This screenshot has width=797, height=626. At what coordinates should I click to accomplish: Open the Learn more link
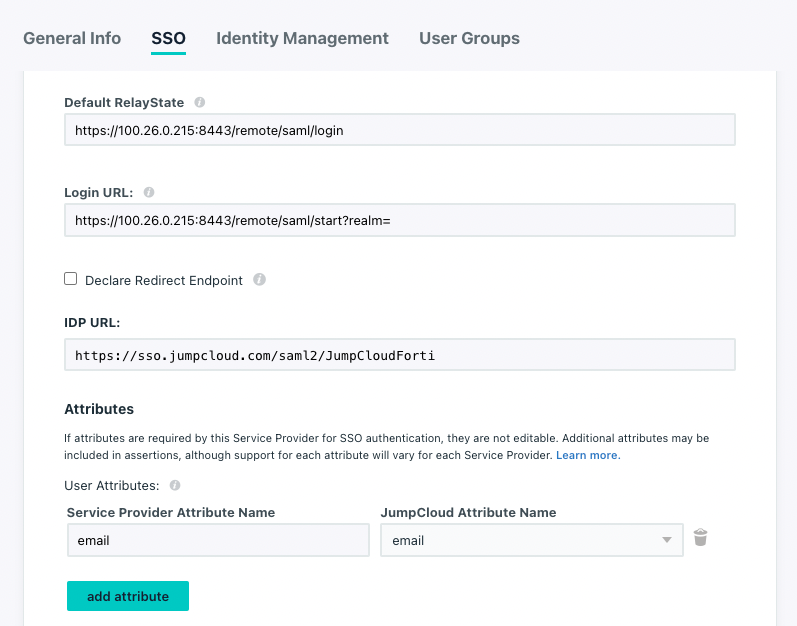click(588, 455)
